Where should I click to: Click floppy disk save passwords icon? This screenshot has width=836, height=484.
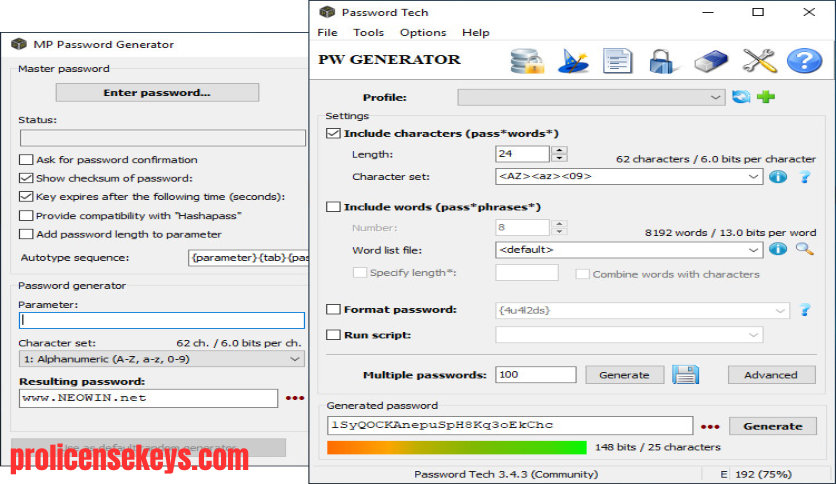pyautogui.click(x=685, y=374)
